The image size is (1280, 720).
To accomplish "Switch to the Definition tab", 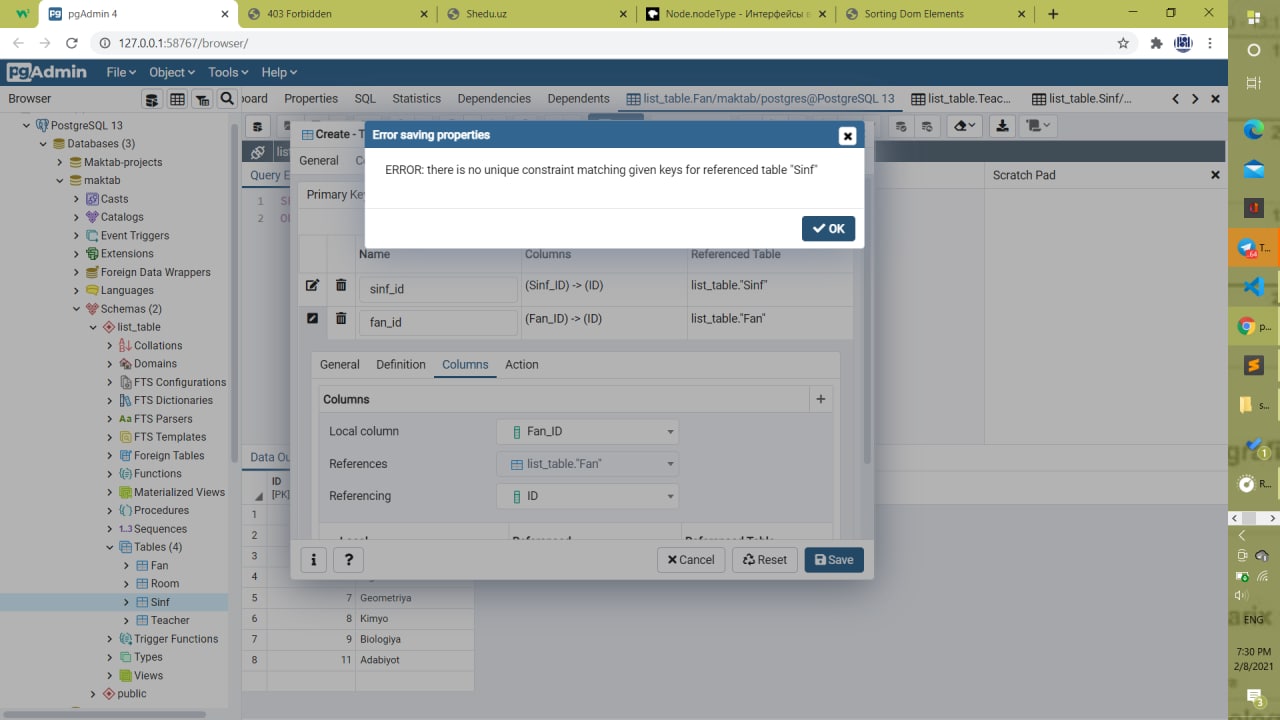I will (401, 365).
